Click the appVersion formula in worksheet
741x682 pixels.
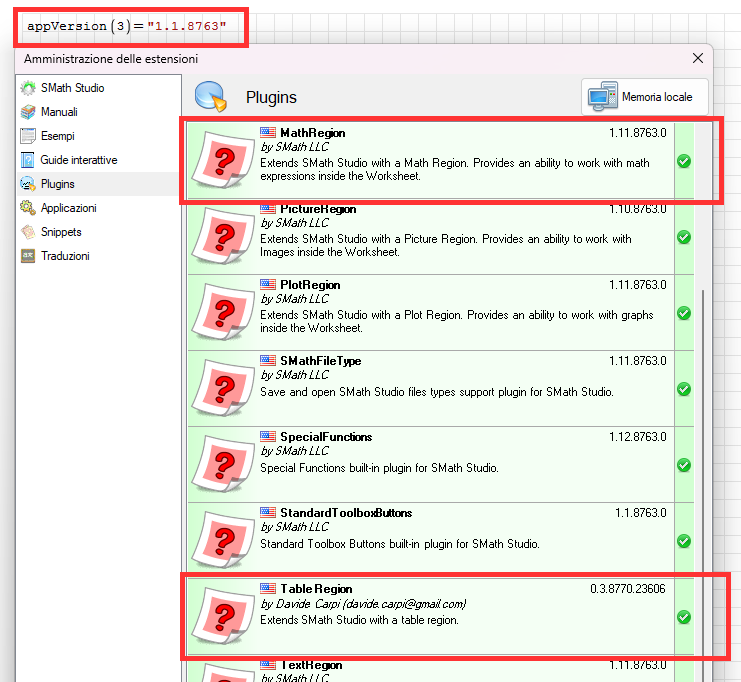[x=119, y=24]
